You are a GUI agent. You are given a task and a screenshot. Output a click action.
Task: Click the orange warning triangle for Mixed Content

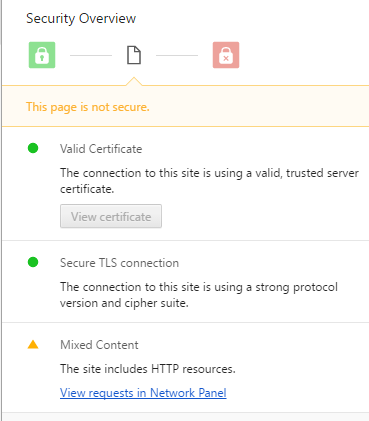coord(33,344)
